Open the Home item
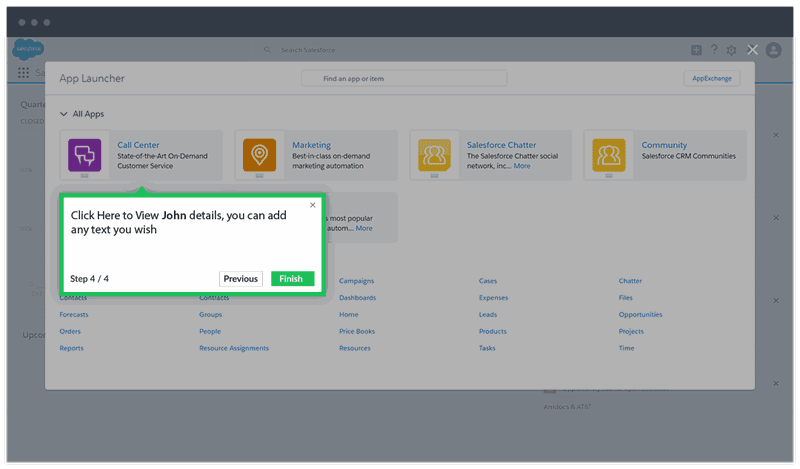Screen dimensions: 800x469 pos(348,314)
